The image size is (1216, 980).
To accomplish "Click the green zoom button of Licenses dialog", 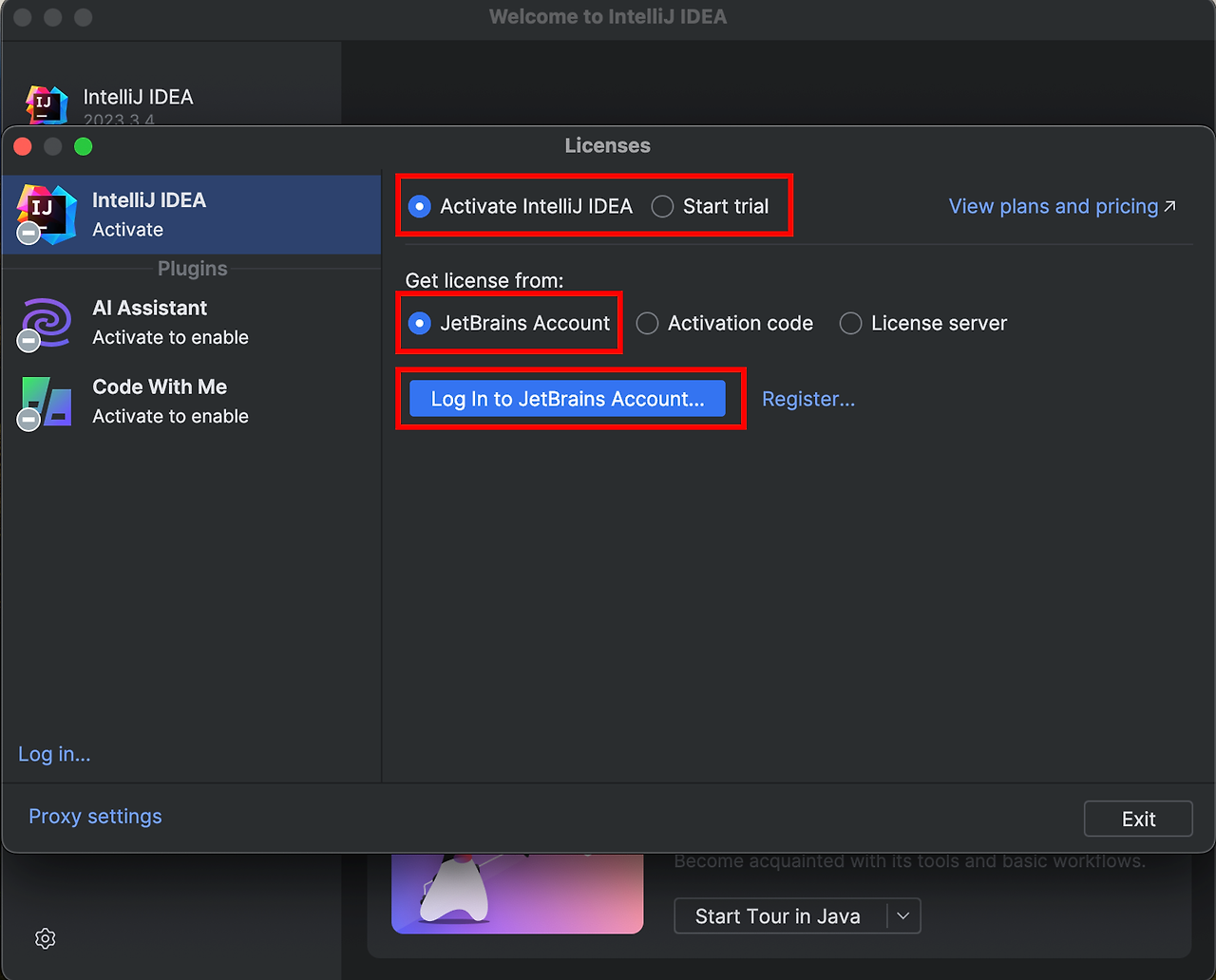I will click(x=84, y=146).
